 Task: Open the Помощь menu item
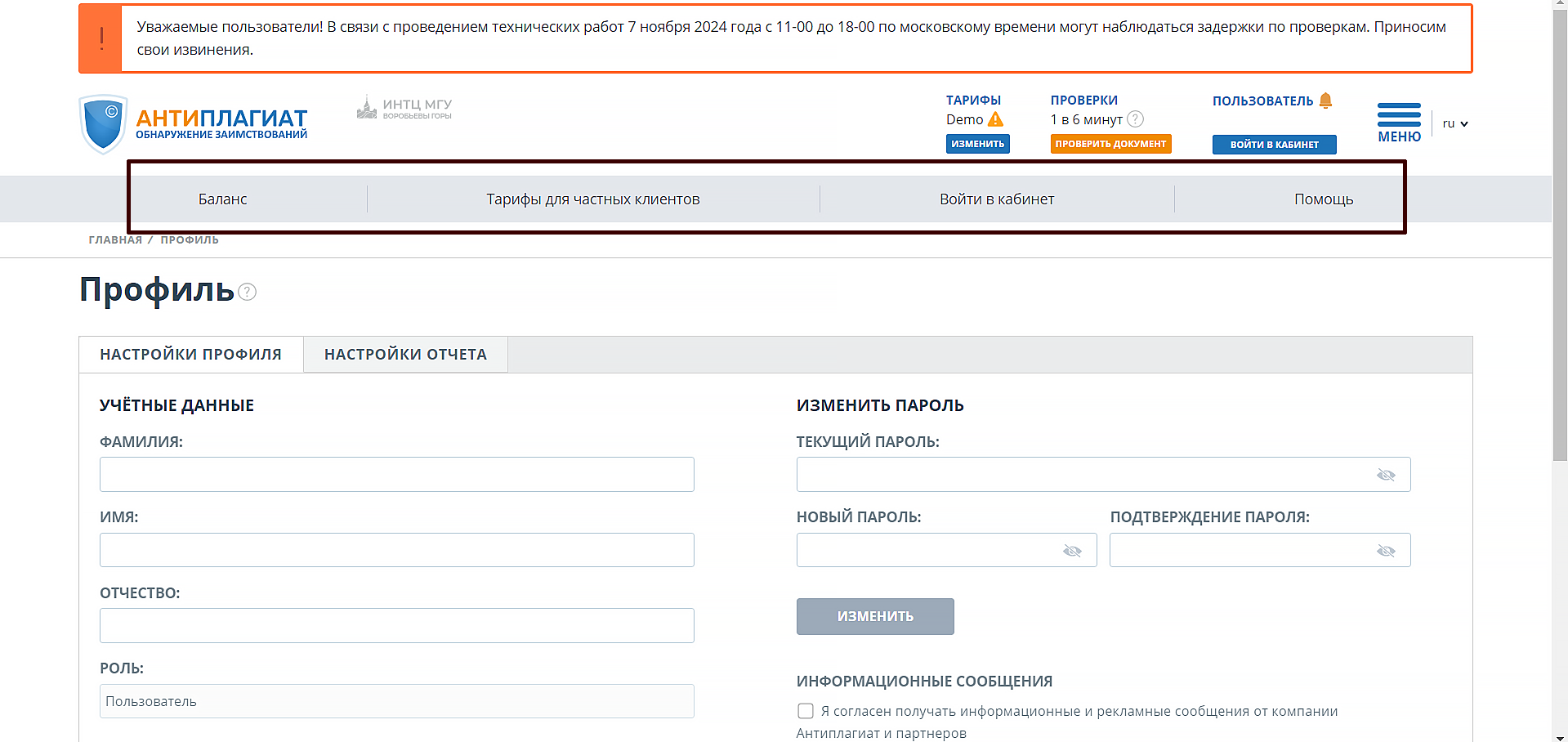coord(1324,199)
